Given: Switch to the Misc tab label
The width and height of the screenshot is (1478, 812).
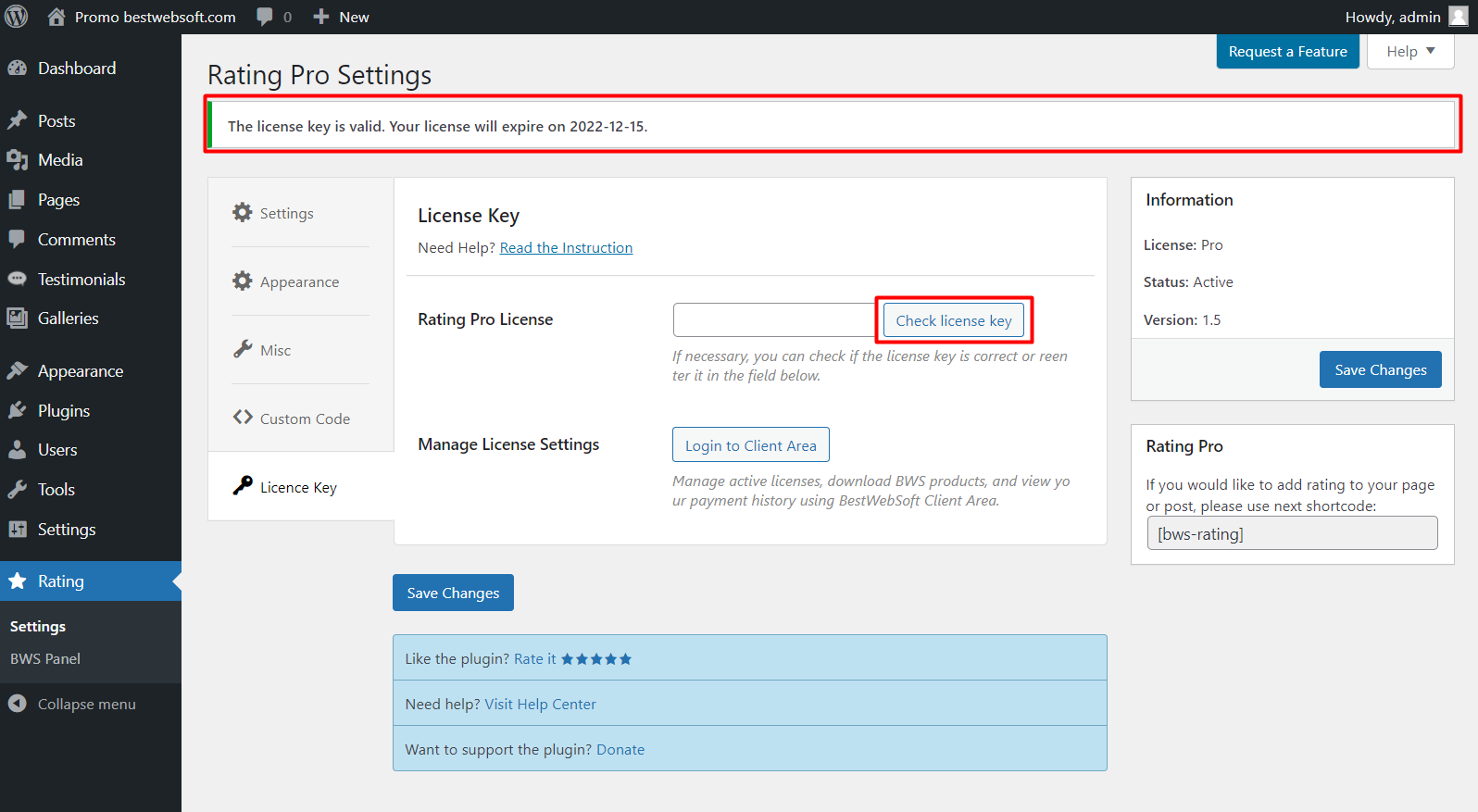Looking at the screenshot, I should click(275, 351).
